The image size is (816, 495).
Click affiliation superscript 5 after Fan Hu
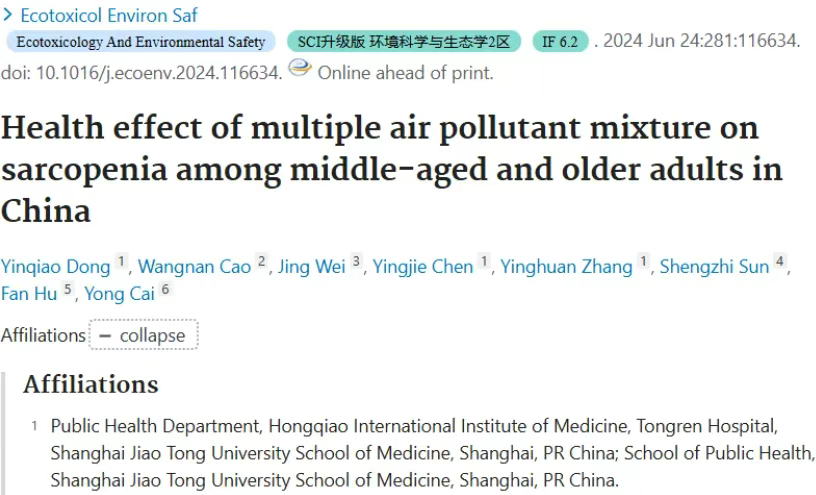(68, 288)
